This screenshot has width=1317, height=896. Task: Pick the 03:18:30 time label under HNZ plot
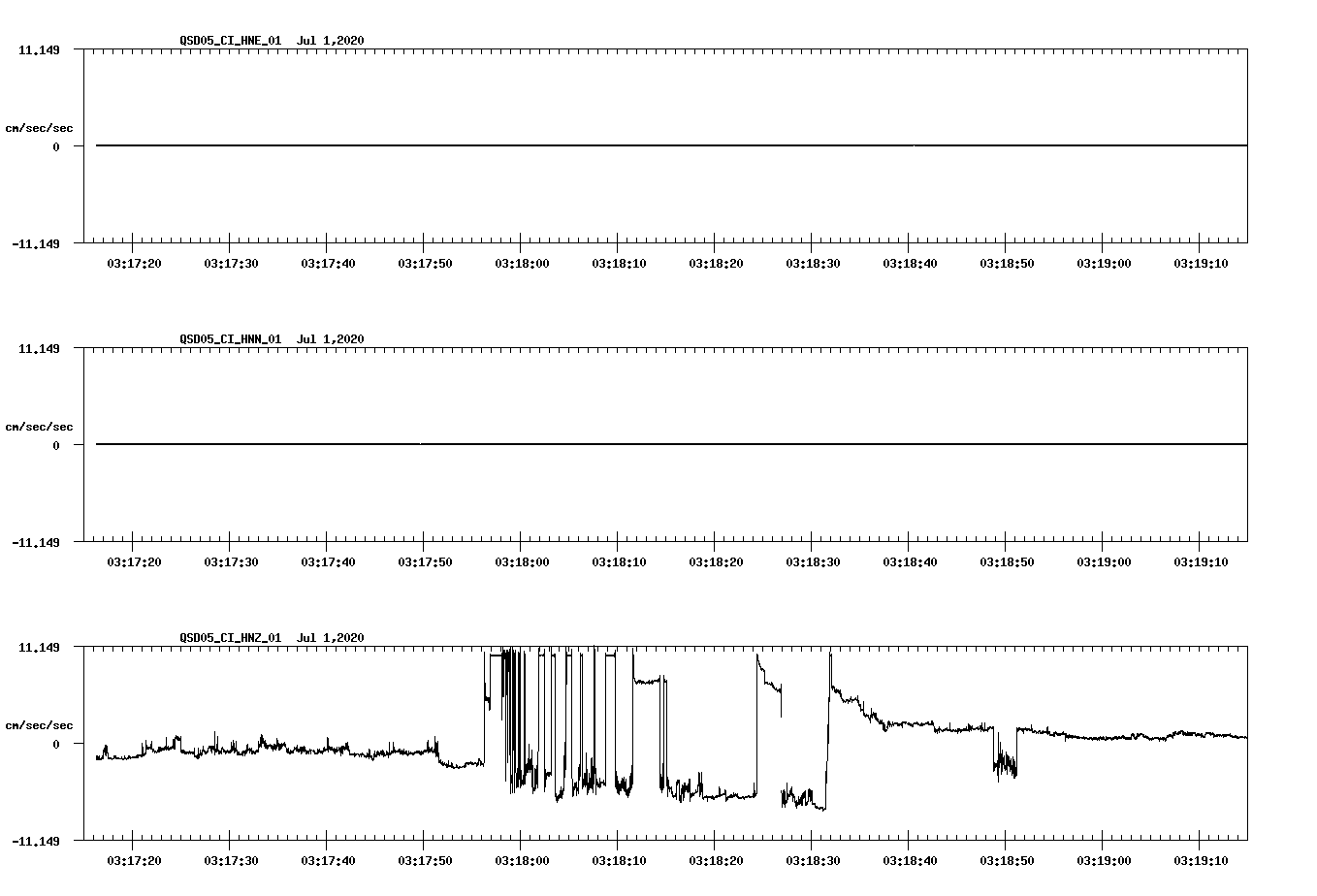[813, 861]
